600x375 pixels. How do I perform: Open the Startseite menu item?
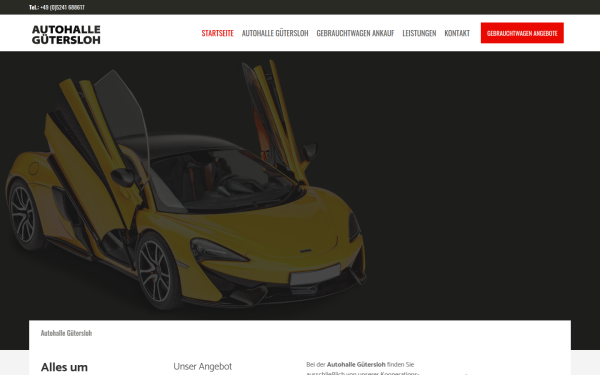pyautogui.click(x=217, y=33)
